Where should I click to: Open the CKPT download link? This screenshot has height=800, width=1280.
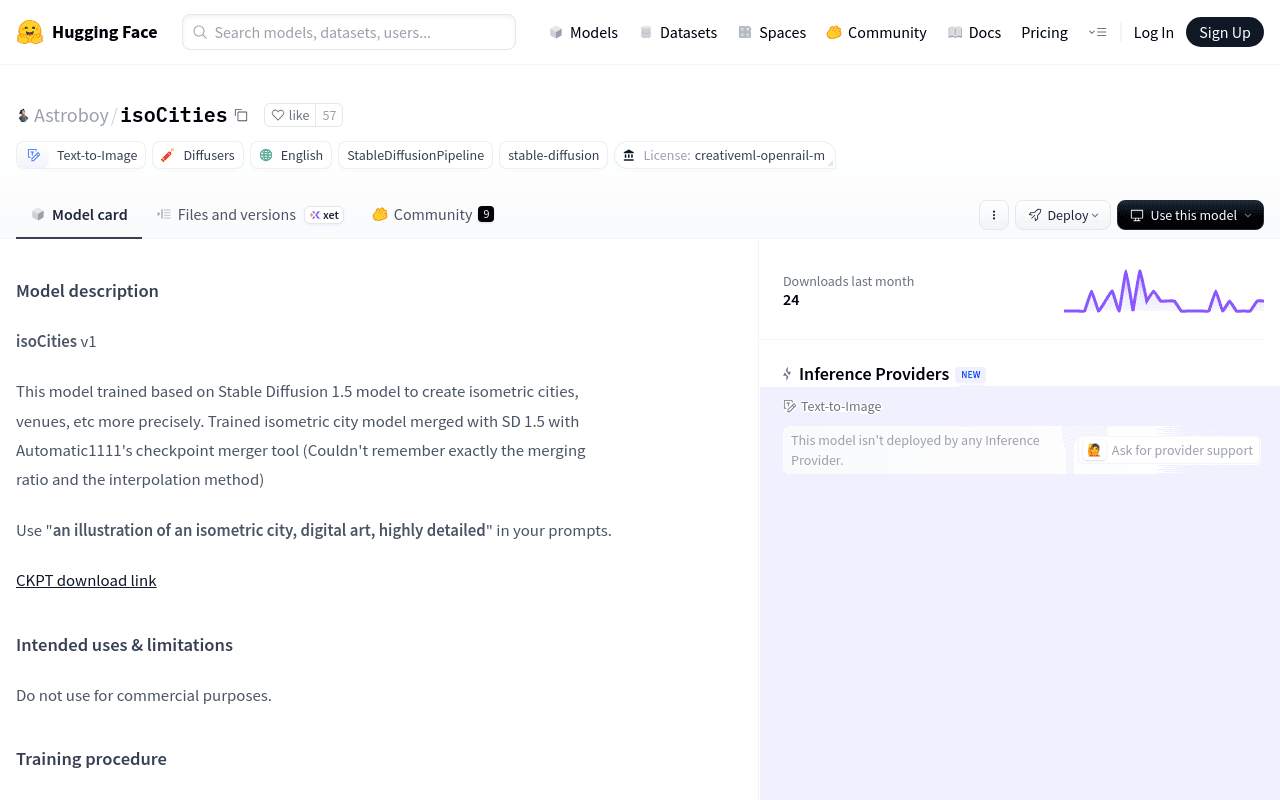pyautogui.click(x=86, y=580)
